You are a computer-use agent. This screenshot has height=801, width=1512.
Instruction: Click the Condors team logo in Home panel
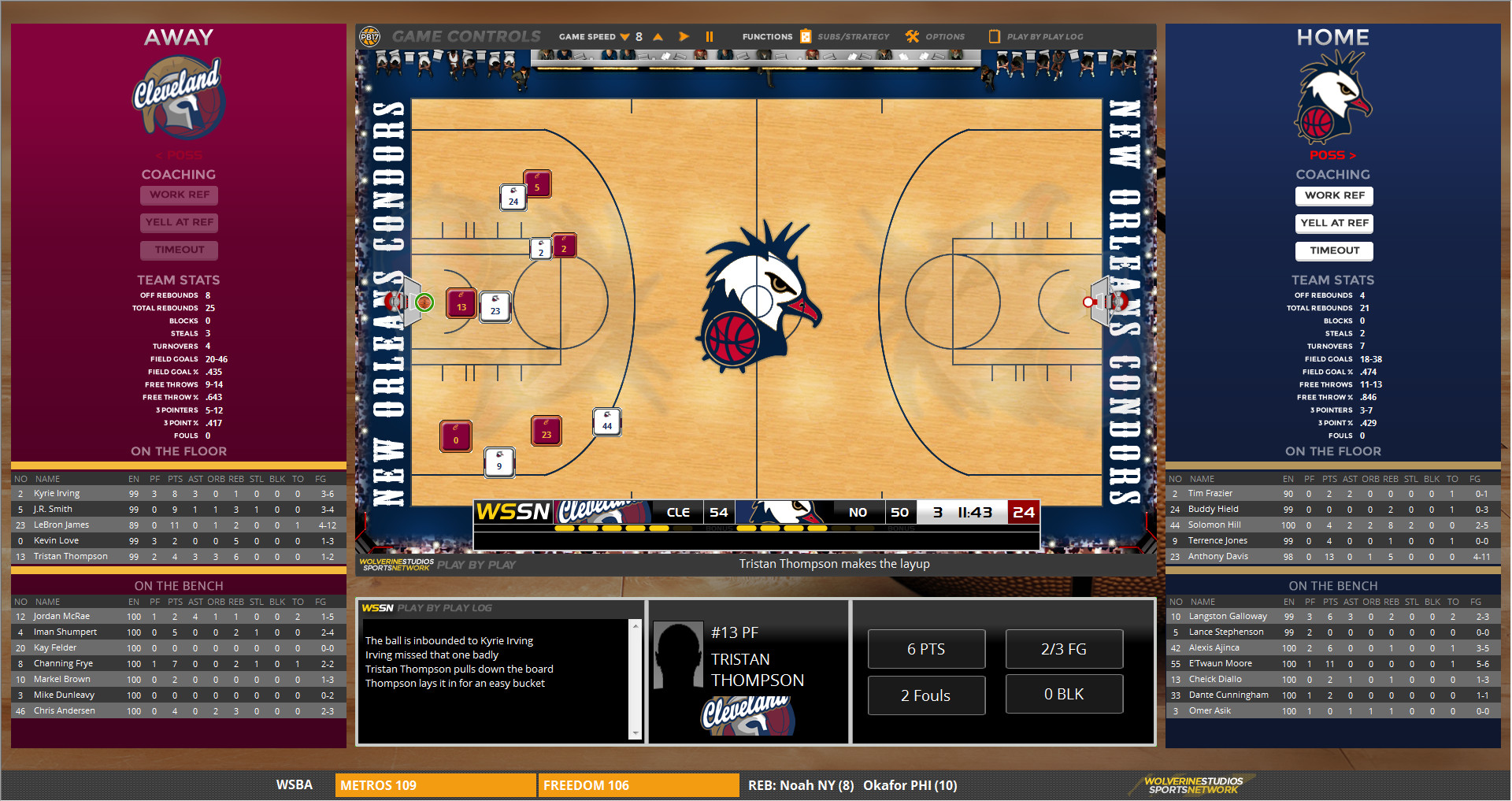[x=1332, y=98]
